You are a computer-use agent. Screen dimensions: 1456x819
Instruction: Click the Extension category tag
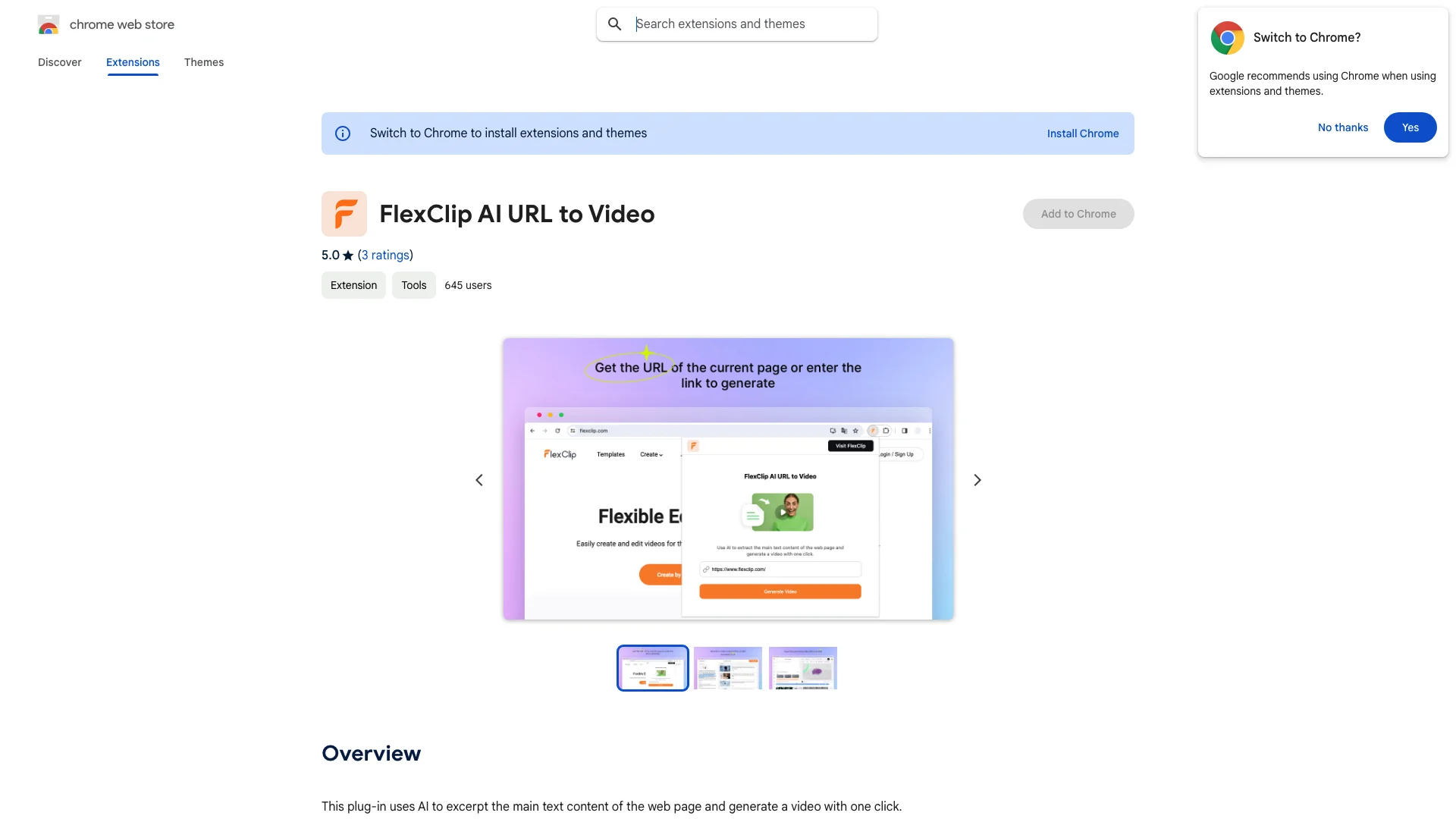coord(353,285)
